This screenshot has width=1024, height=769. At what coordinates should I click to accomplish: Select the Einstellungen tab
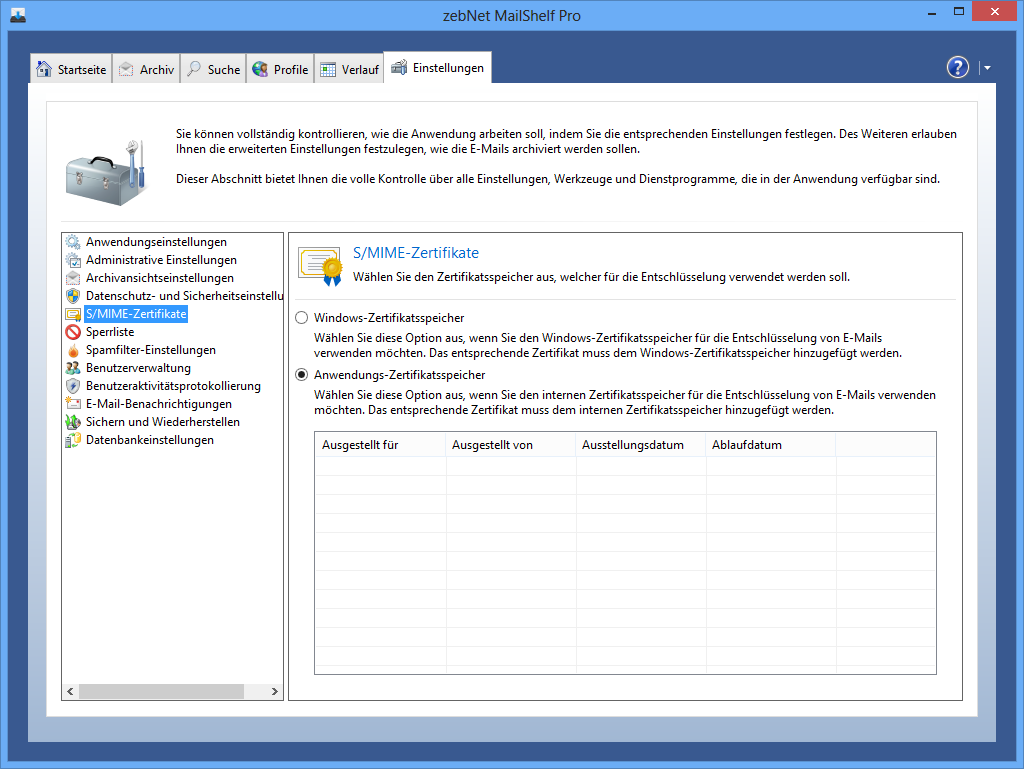tap(438, 67)
